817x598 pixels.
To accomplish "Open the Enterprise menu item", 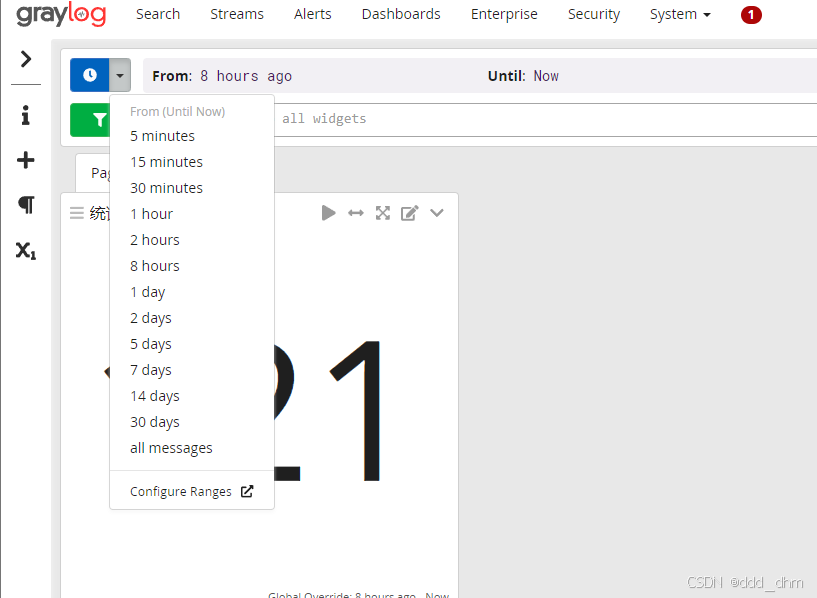I will [504, 14].
